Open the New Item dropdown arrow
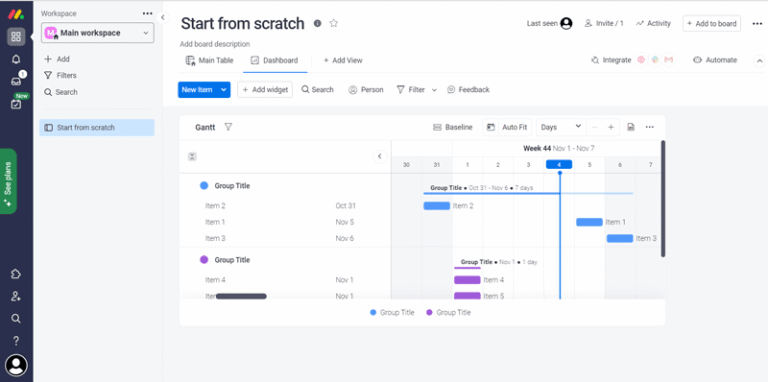 coord(224,90)
